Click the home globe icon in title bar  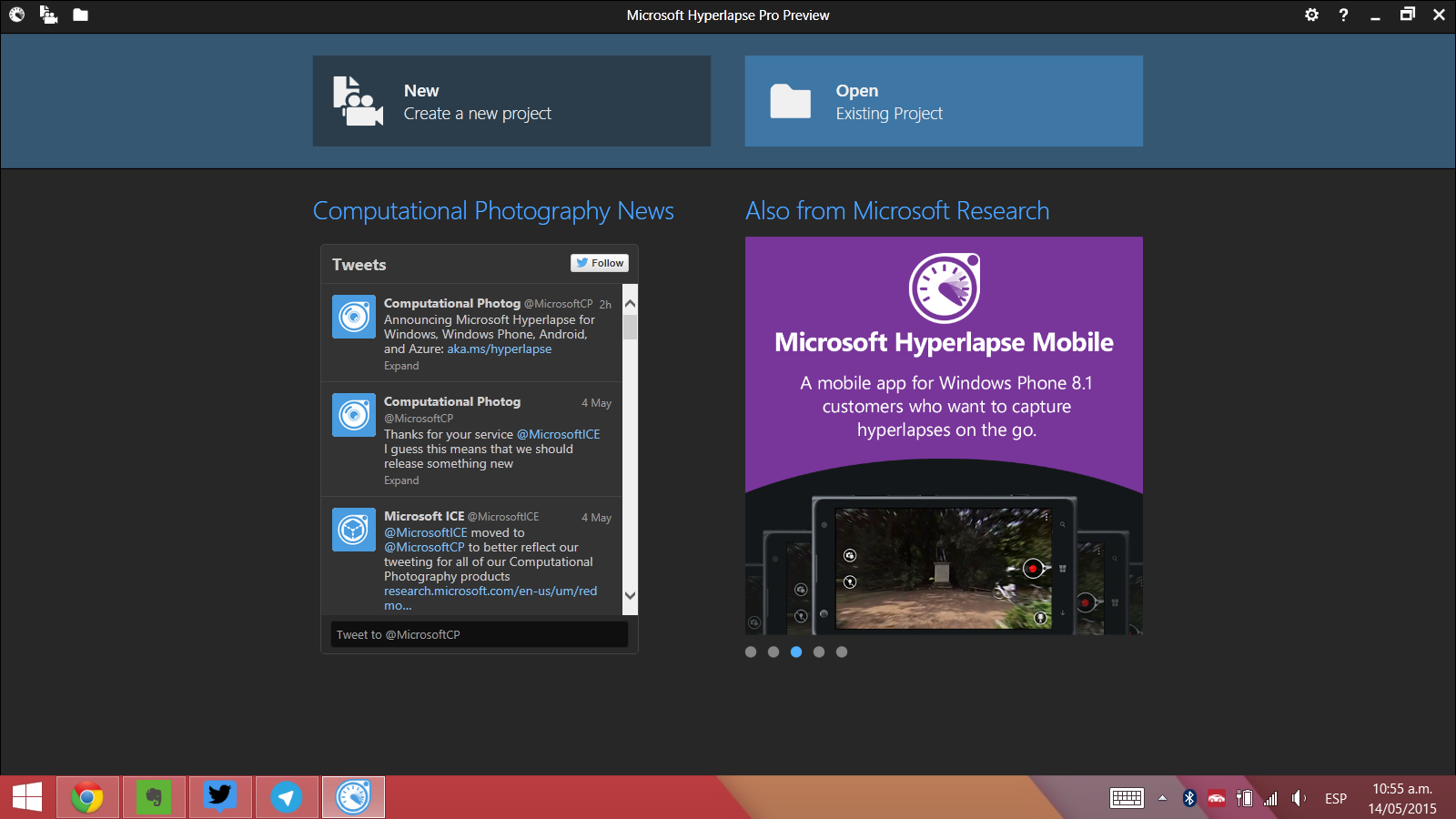pos(17,15)
